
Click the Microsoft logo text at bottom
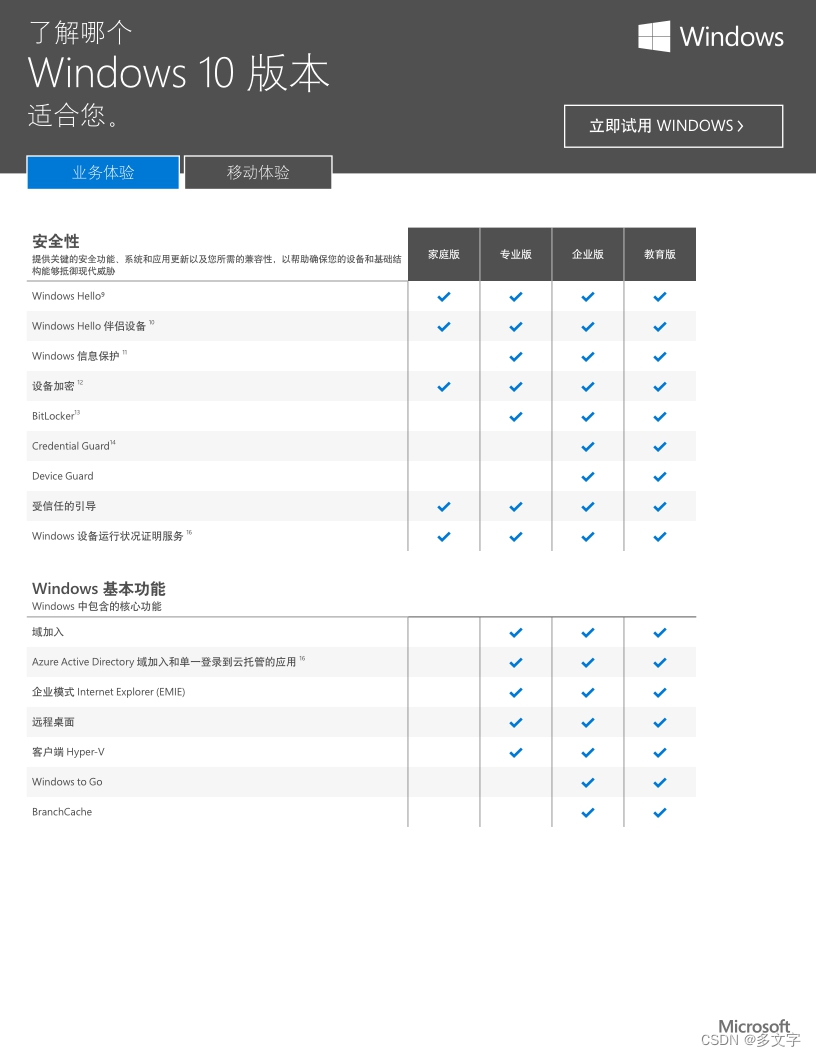(x=754, y=1026)
